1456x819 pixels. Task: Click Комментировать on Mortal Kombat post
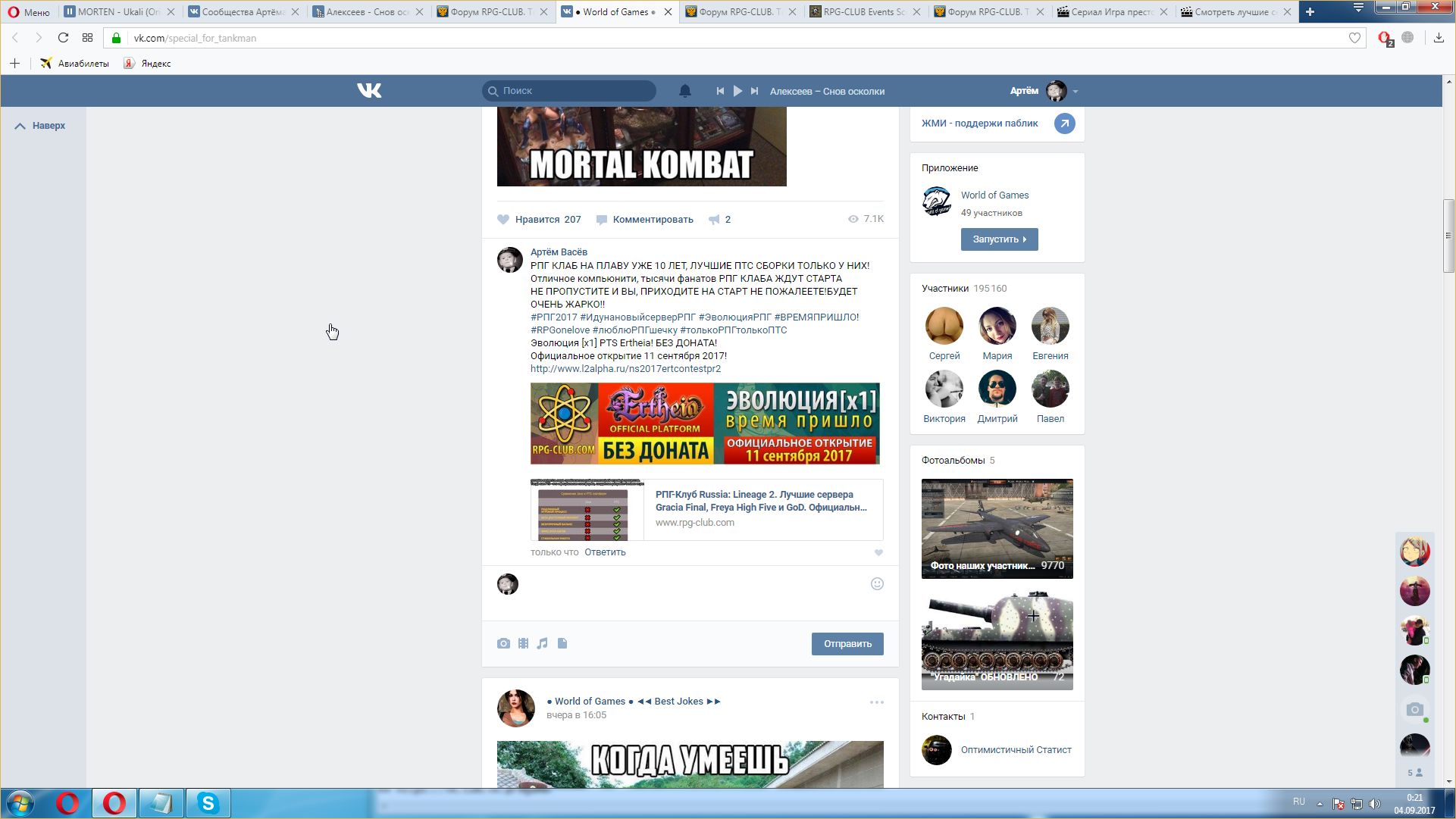[x=644, y=220]
